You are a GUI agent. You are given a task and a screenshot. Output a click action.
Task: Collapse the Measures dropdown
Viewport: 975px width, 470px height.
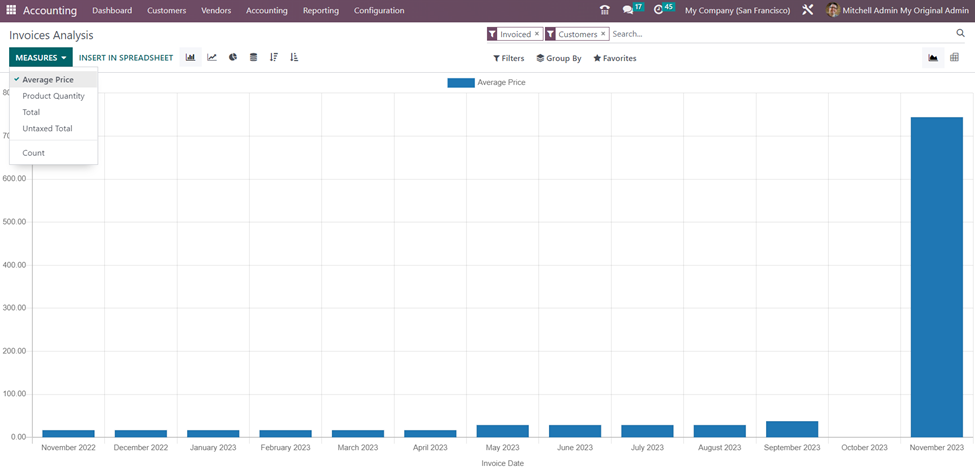coord(40,58)
